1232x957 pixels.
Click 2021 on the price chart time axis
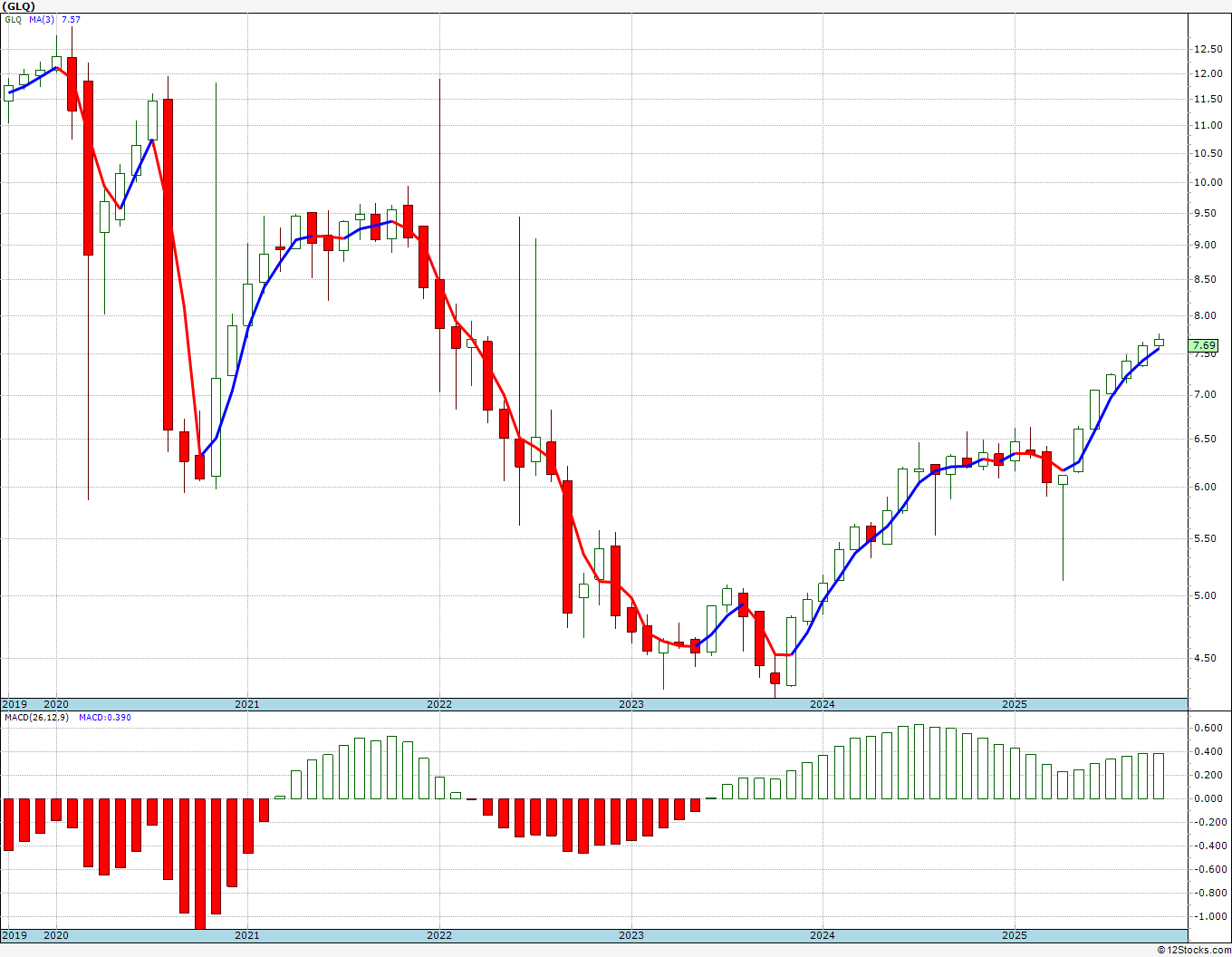point(247,704)
